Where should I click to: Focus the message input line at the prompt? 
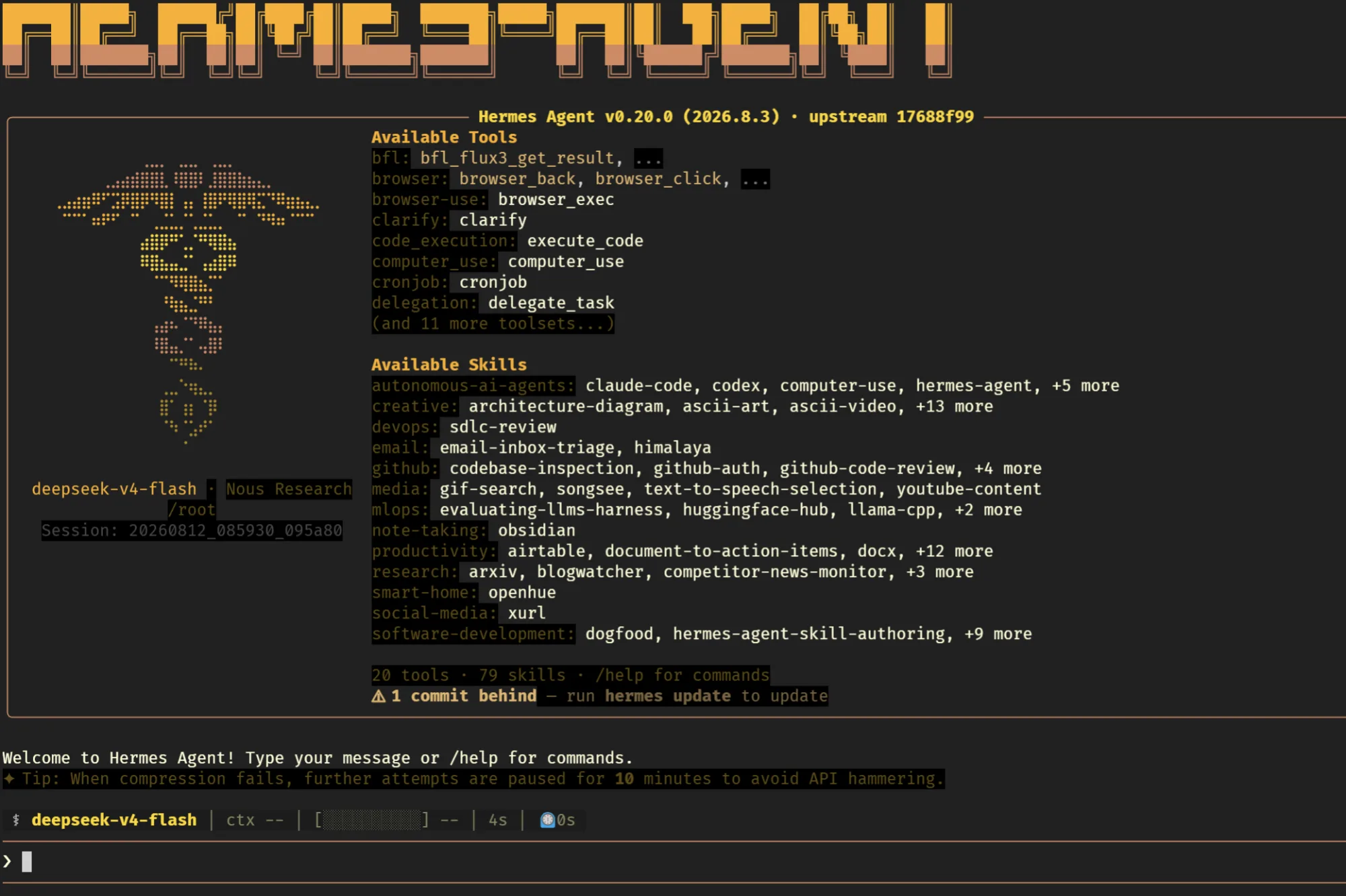(673, 861)
